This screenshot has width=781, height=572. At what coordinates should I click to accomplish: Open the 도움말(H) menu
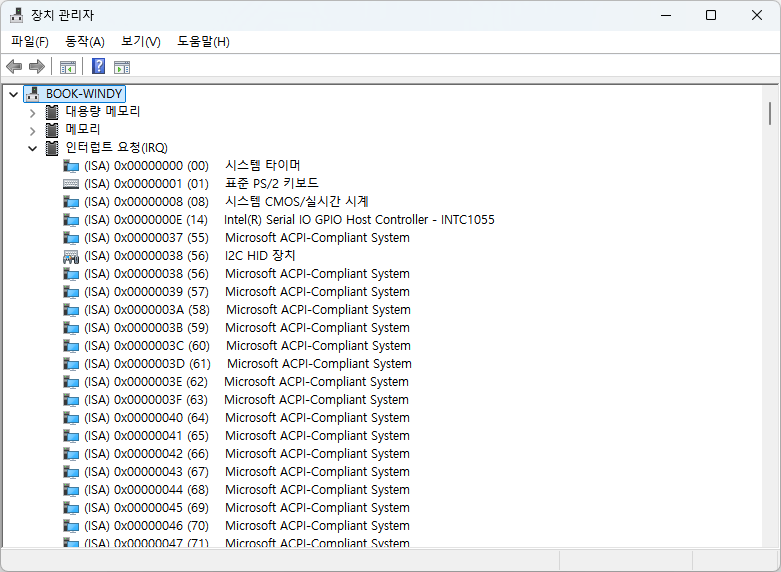[203, 41]
